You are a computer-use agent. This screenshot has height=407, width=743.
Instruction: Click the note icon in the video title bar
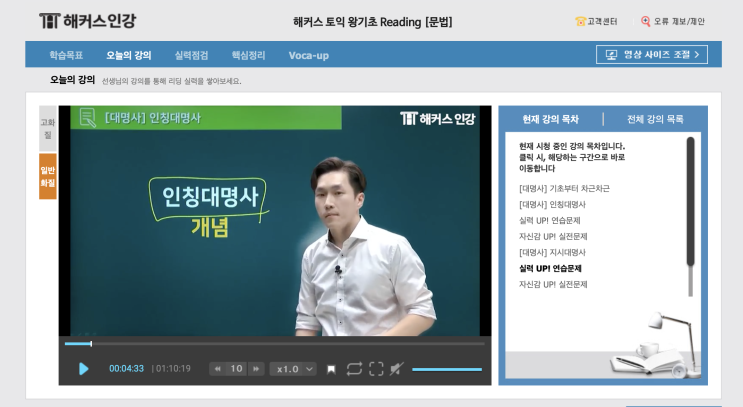point(88,118)
